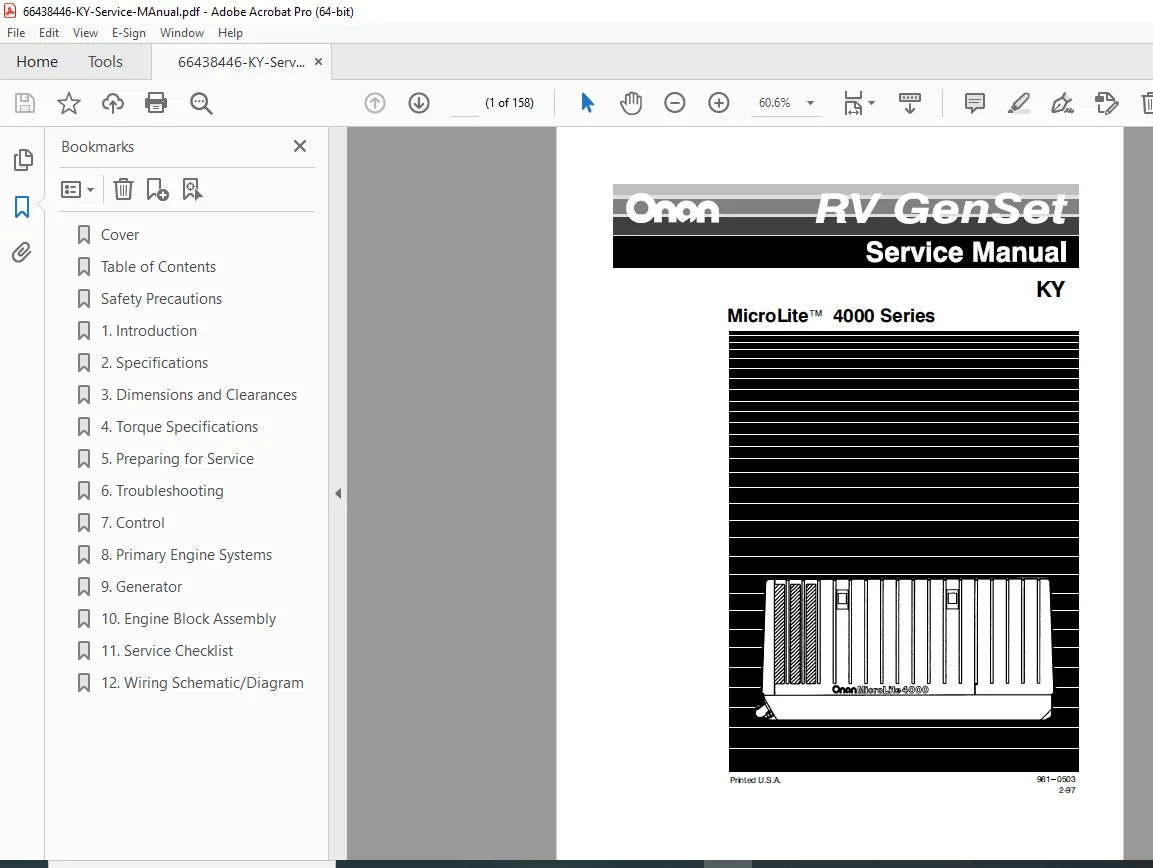Click the (1 of 158) page count

(x=510, y=103)
